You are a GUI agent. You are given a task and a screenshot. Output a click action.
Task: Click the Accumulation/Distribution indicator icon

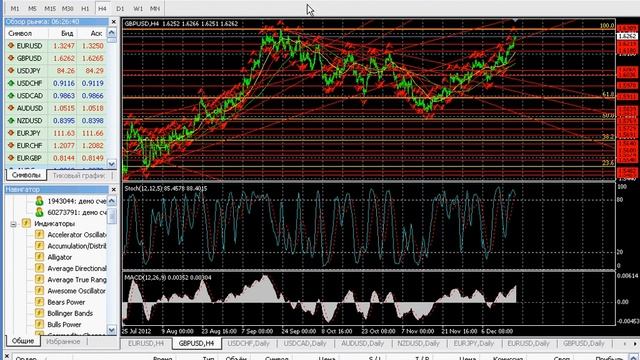(39, 246)
